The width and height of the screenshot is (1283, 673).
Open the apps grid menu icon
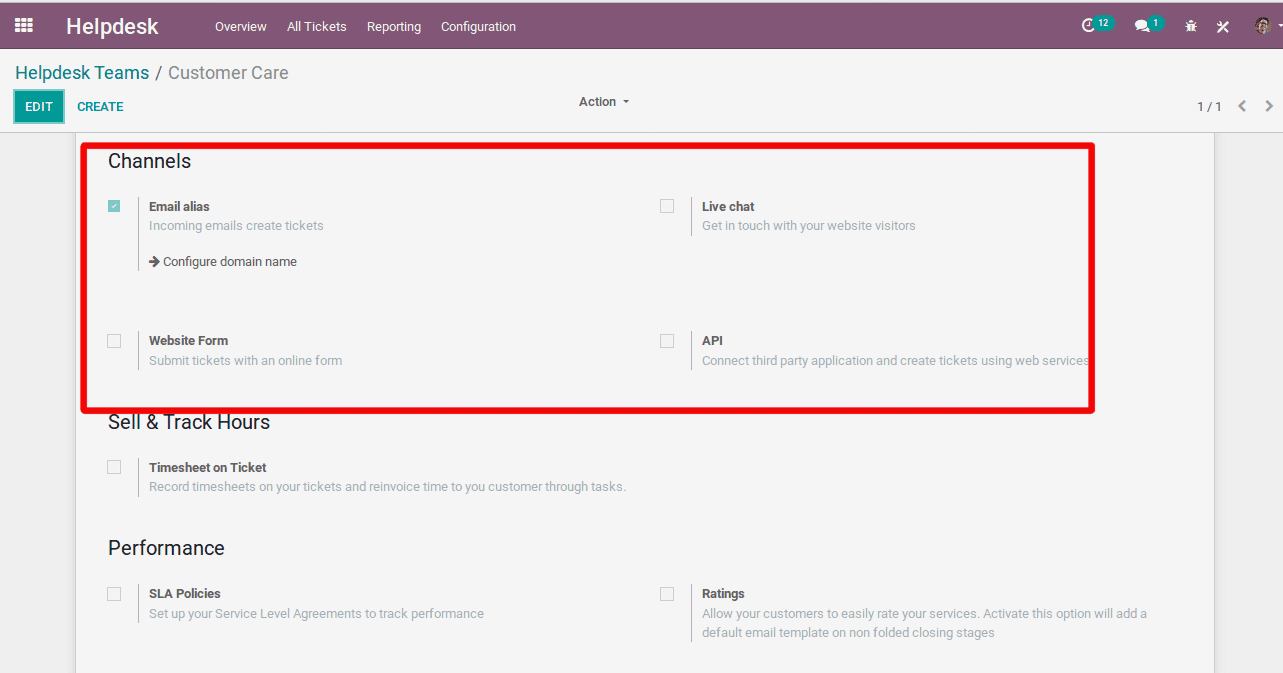pos(24,26)
